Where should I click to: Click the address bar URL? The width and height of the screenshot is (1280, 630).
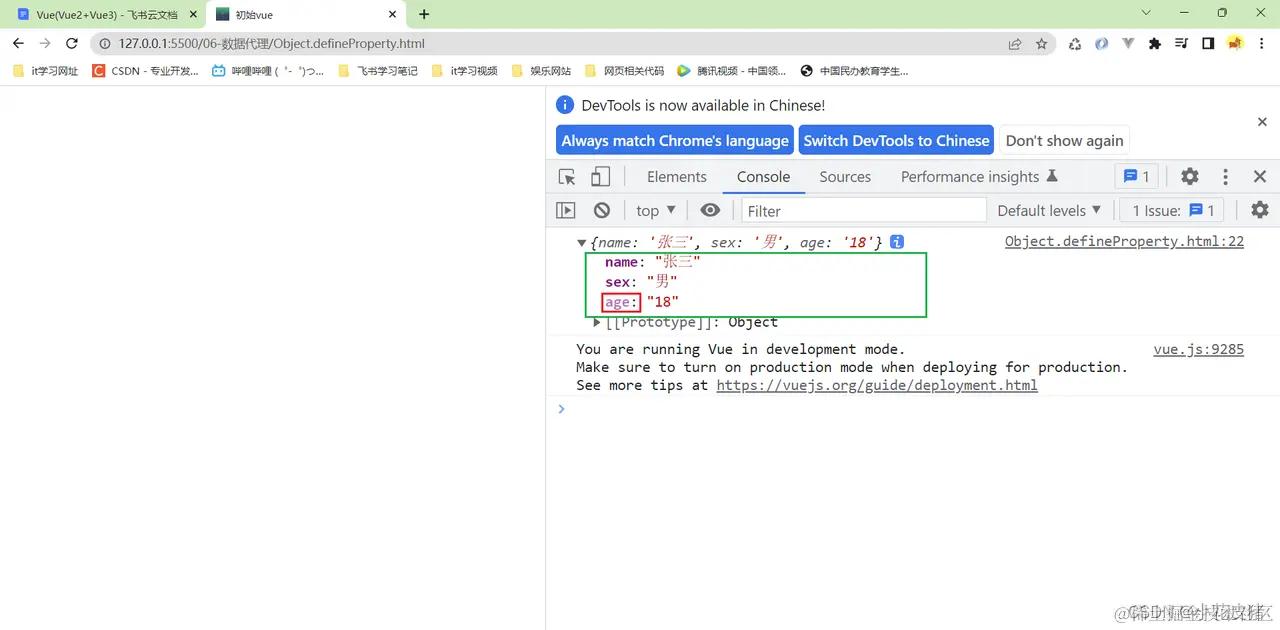click(272, 44)
